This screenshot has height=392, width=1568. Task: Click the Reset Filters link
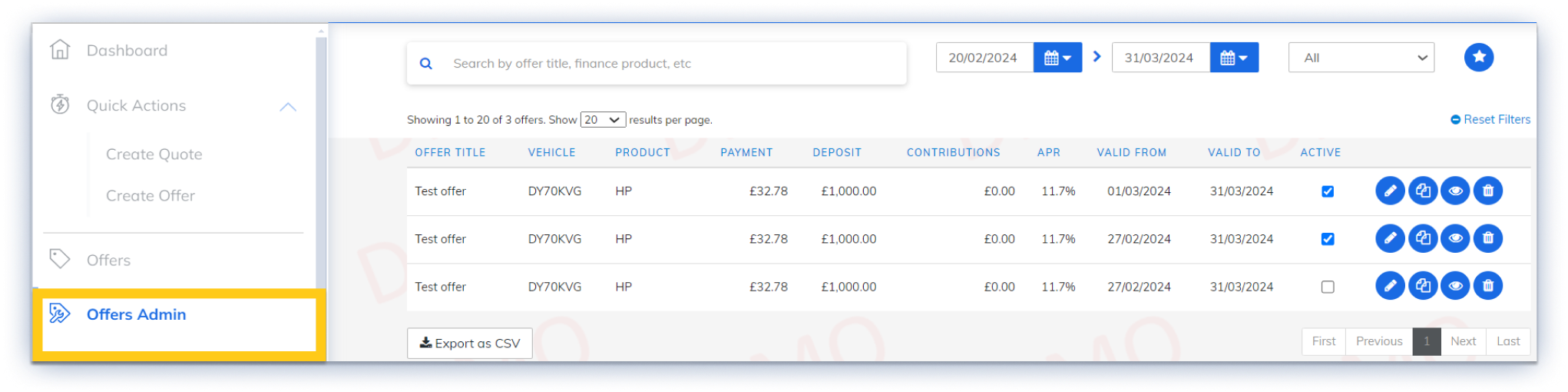coord(1490,120)
